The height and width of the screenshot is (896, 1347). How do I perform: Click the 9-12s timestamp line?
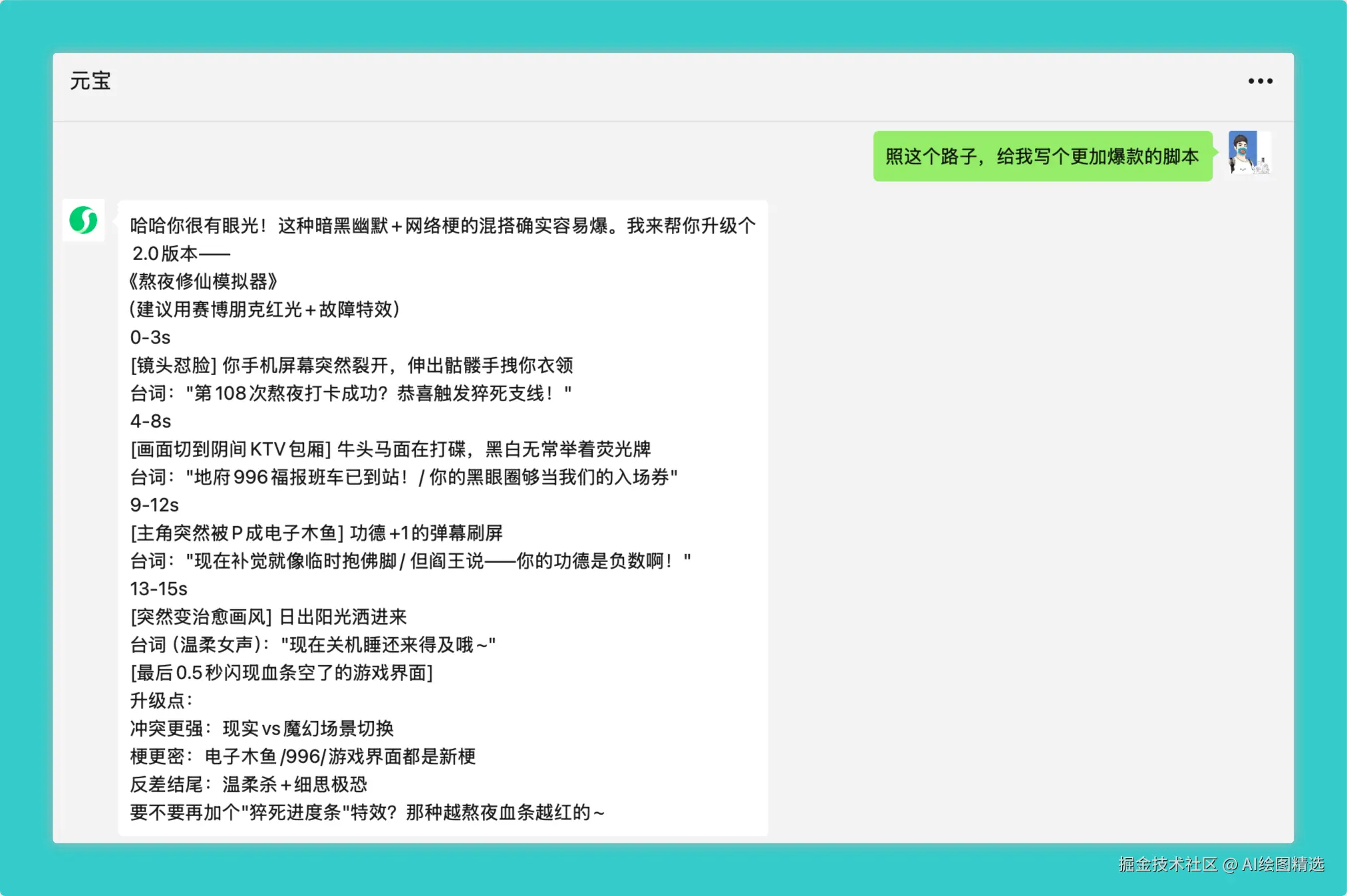click(154, 505)
